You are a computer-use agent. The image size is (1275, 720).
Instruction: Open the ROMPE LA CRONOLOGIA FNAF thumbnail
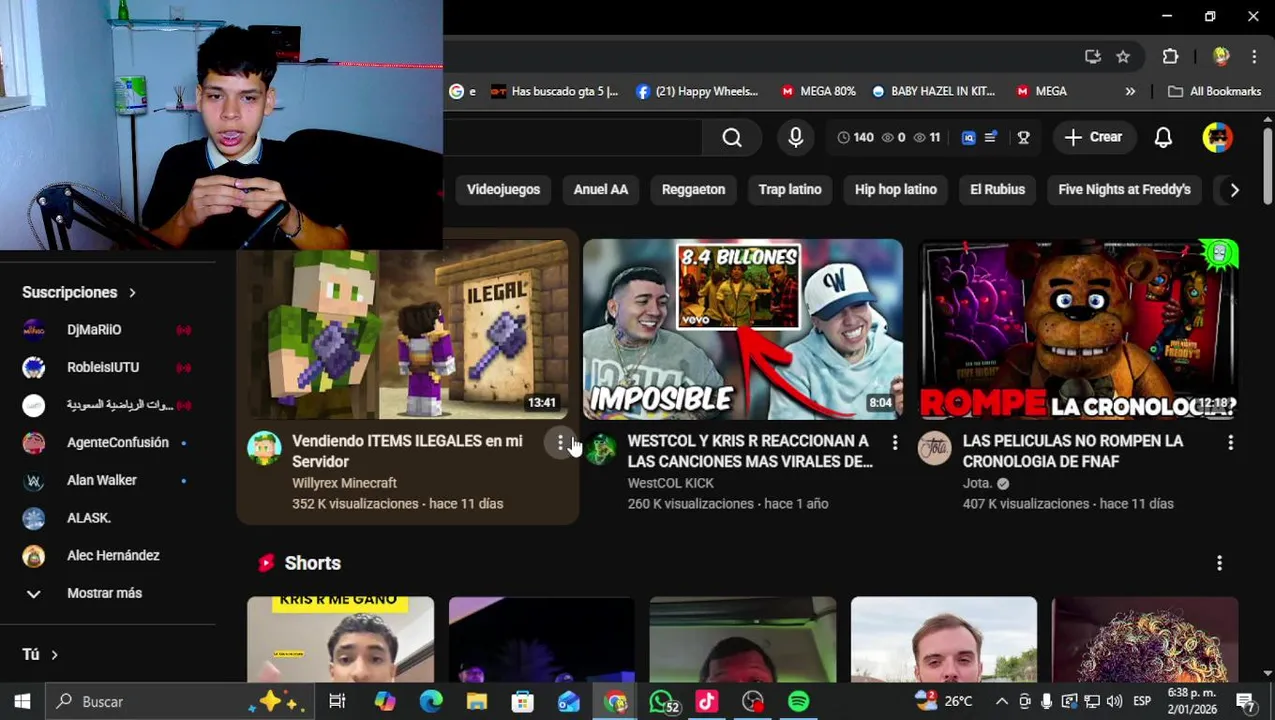tap(1078, 329)
